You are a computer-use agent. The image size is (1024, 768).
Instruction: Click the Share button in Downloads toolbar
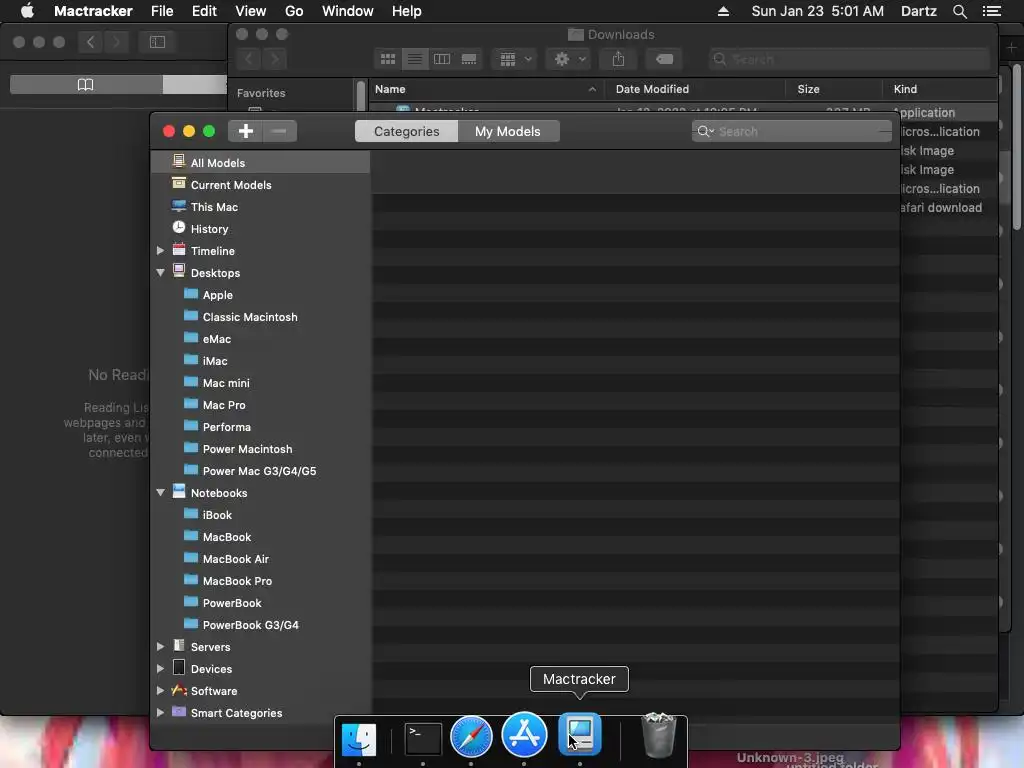pyautogui.click(x=618, y=59)
